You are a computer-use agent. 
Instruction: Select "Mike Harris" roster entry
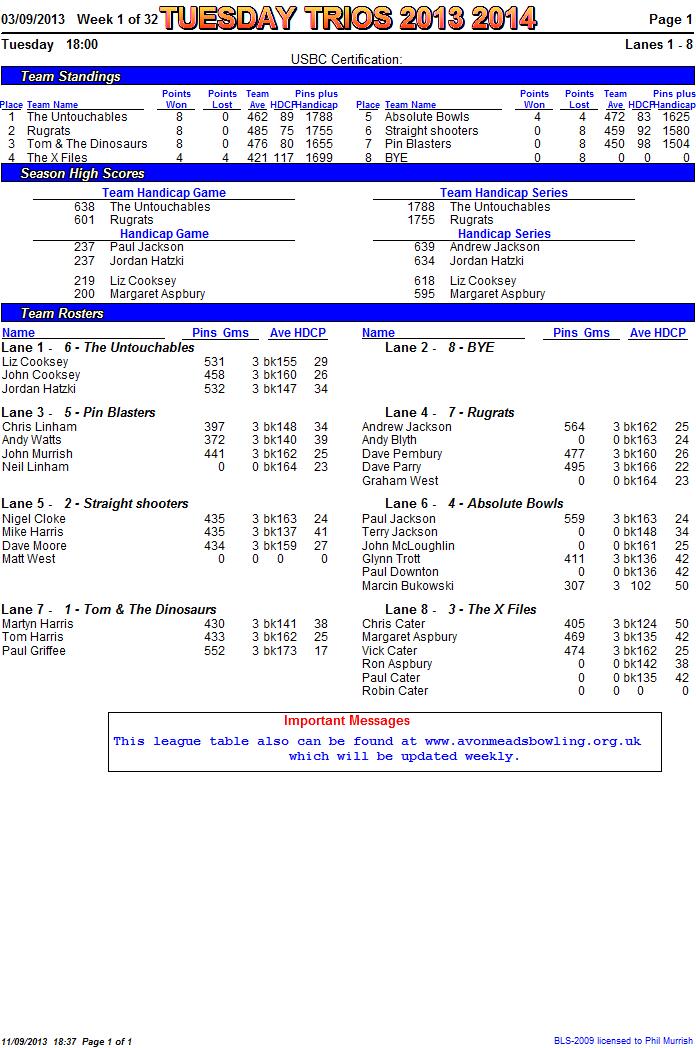click(x=32, y=532)
